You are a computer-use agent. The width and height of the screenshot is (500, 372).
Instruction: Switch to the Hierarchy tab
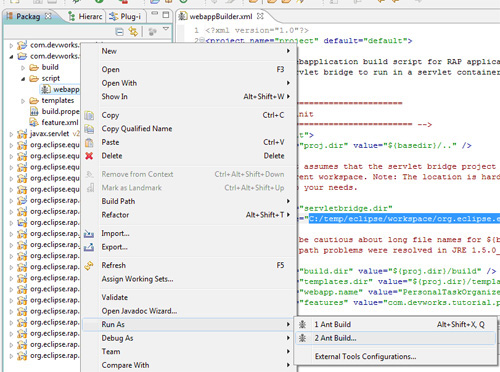[85, 16]
